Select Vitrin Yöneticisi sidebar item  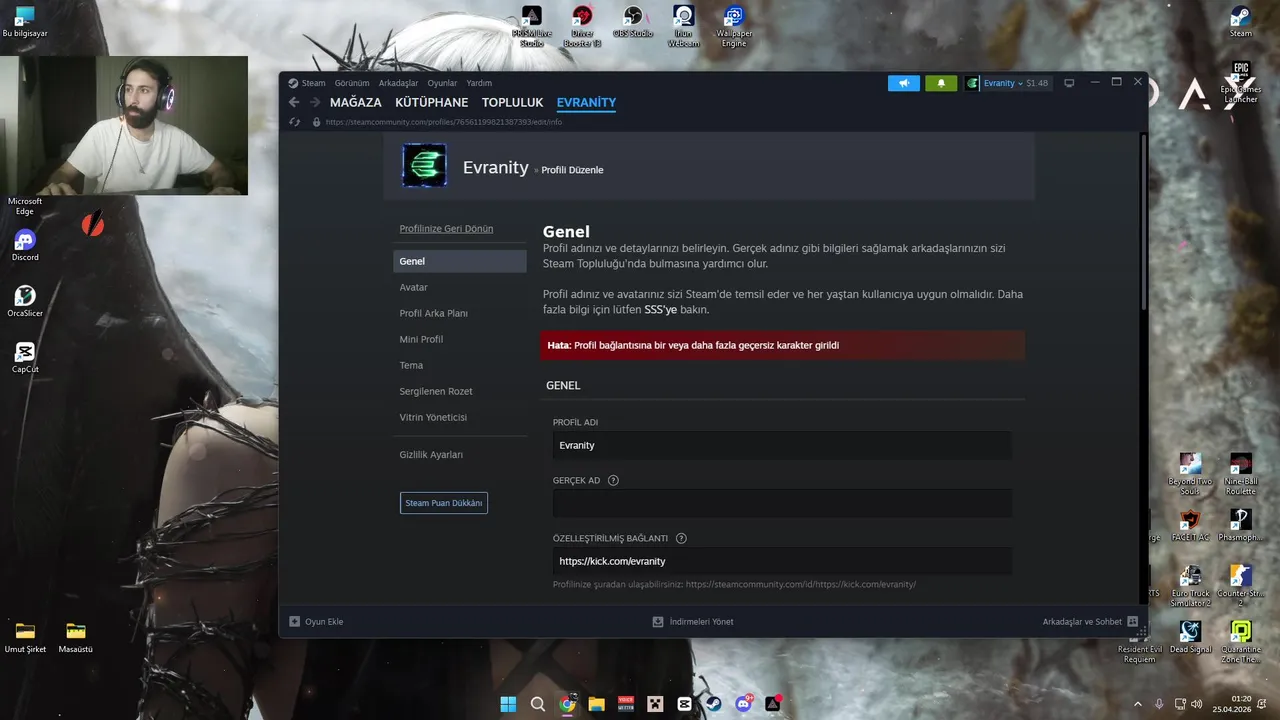[460, 417]
